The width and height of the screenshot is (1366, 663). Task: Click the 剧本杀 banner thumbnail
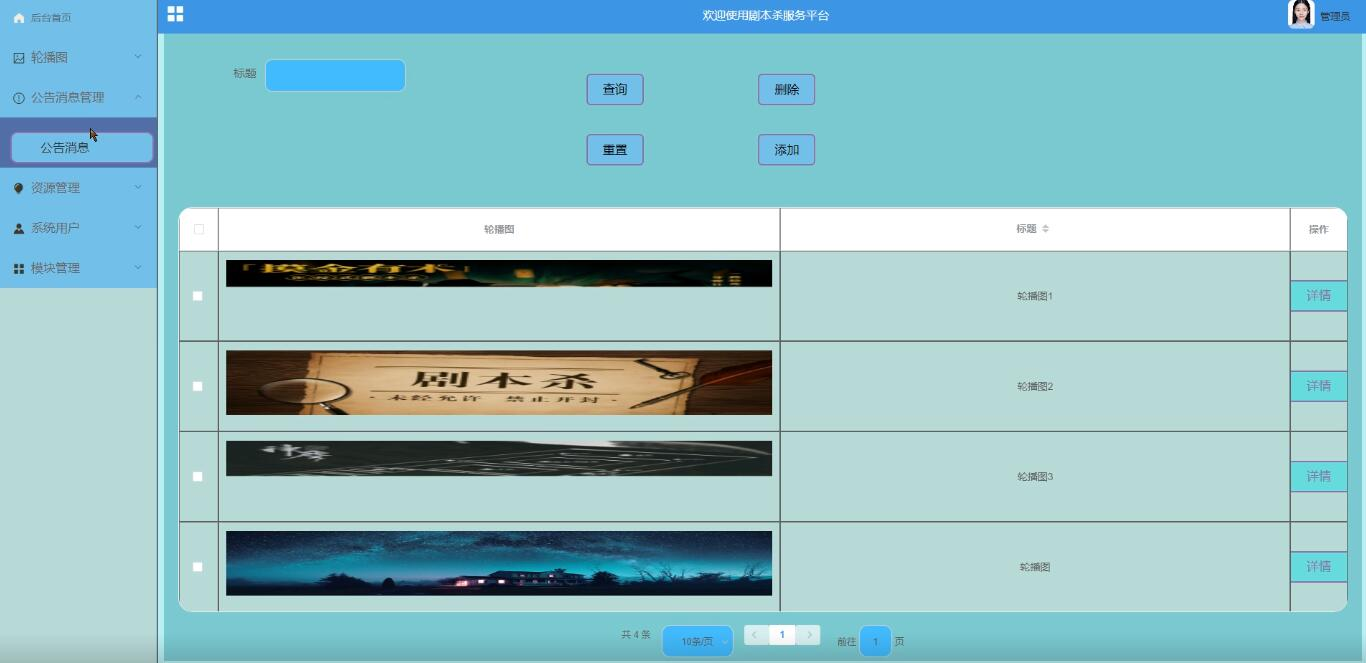[499, 382]
